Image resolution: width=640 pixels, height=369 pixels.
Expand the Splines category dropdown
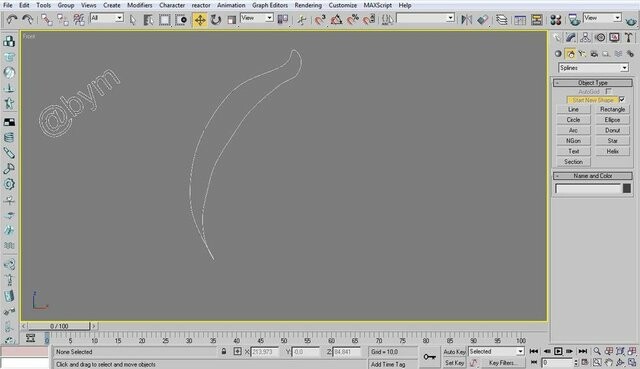click(x=593, y=68)
